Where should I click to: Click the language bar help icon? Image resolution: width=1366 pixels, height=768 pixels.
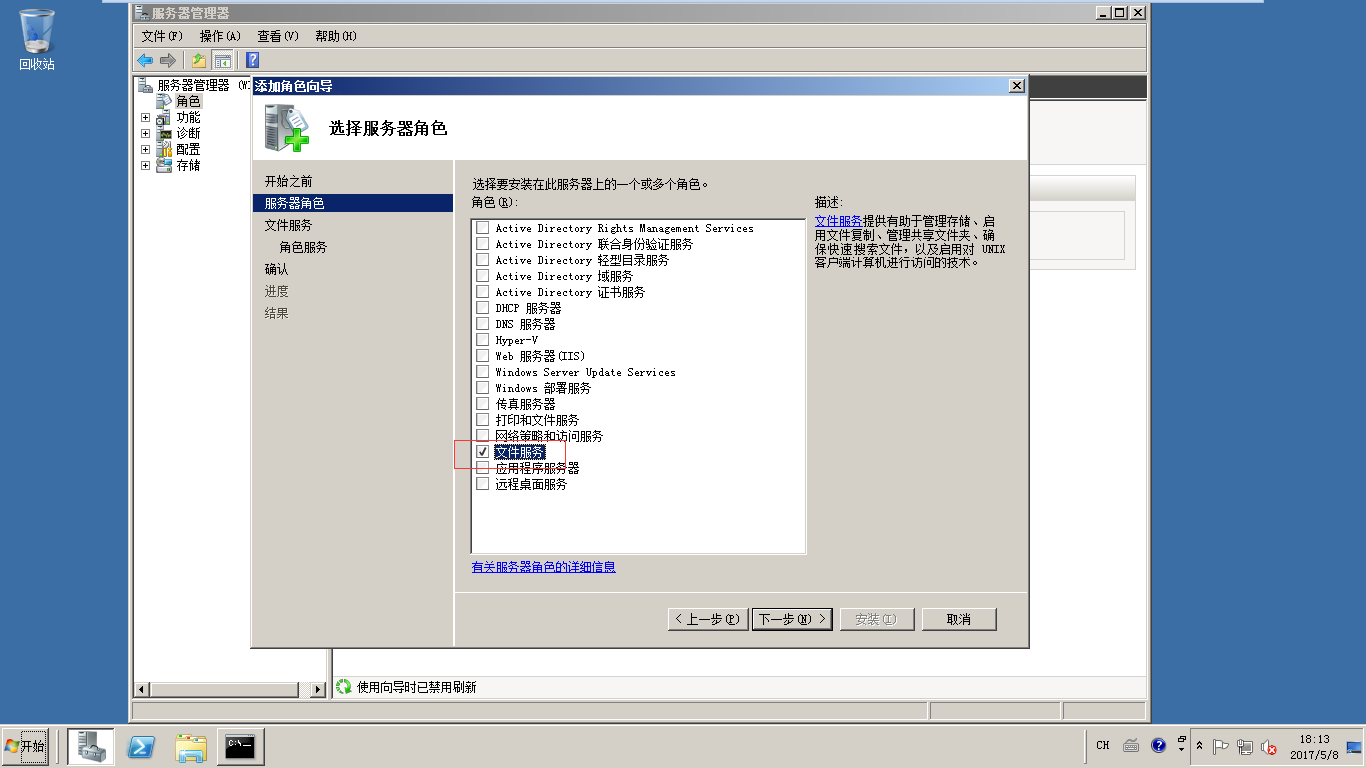click(x=1158, y=745)
